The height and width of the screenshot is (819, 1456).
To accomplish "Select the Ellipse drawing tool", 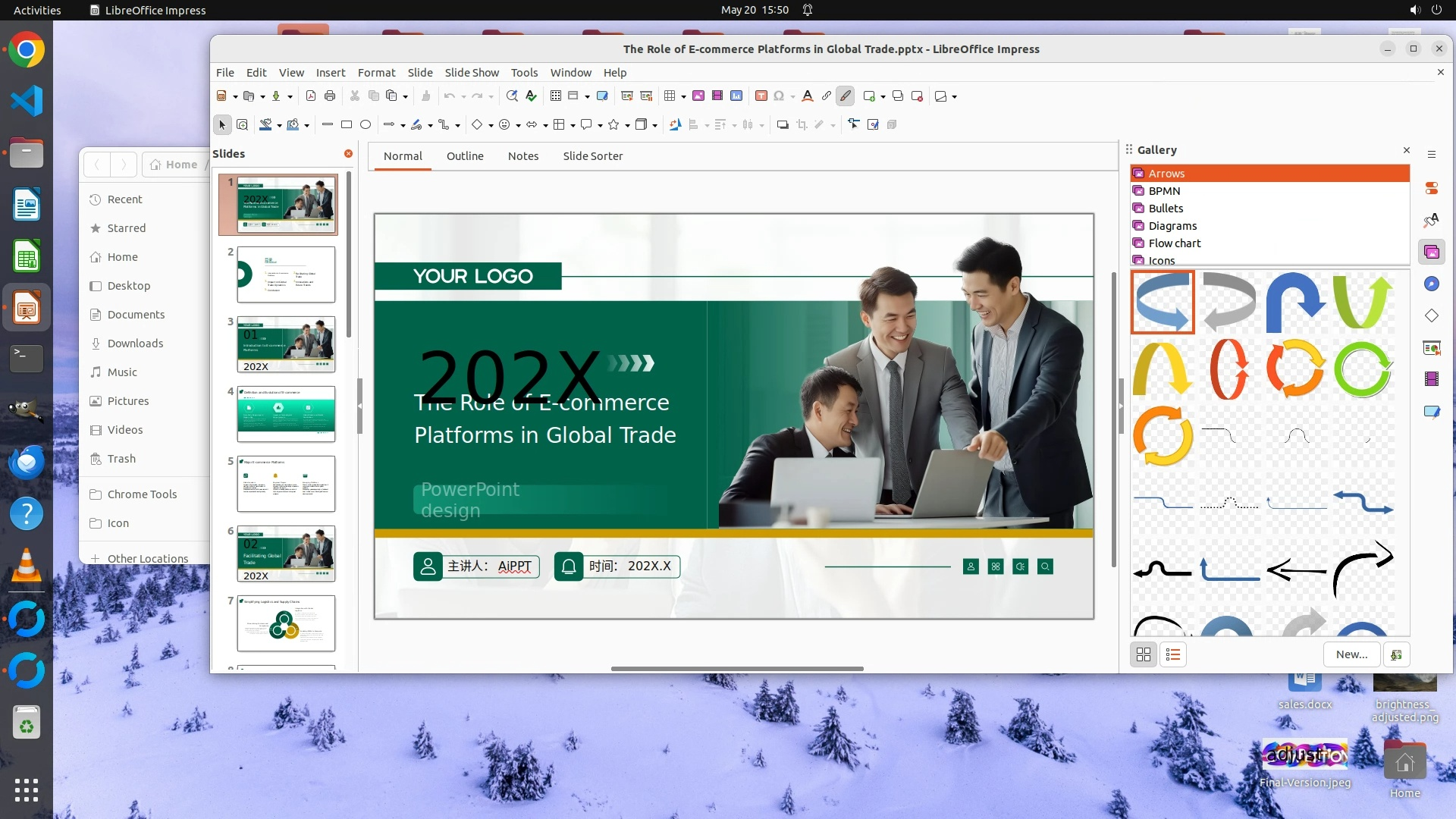I will click(x=366, y=124).
